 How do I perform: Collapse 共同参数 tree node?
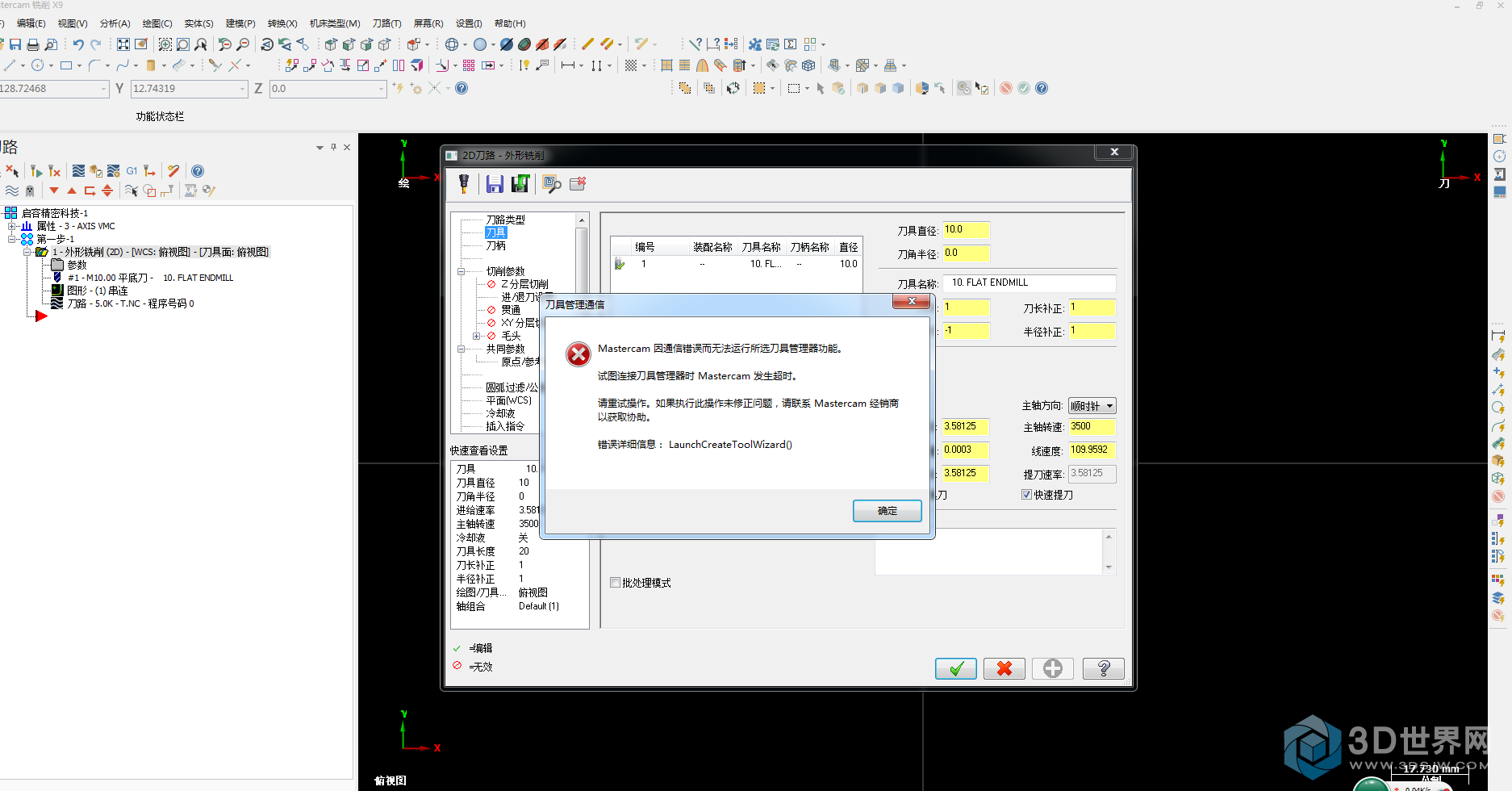[x=462, y=349]
